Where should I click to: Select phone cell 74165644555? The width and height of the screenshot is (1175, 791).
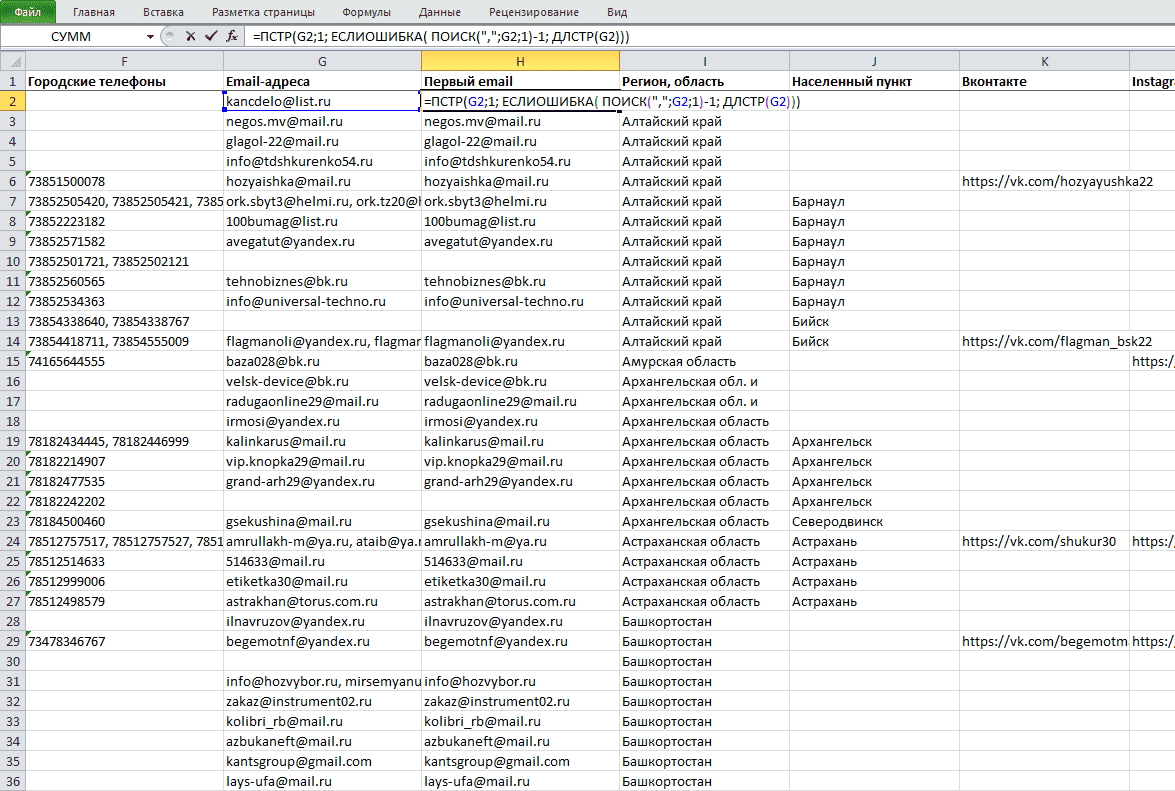click(124, 361)
